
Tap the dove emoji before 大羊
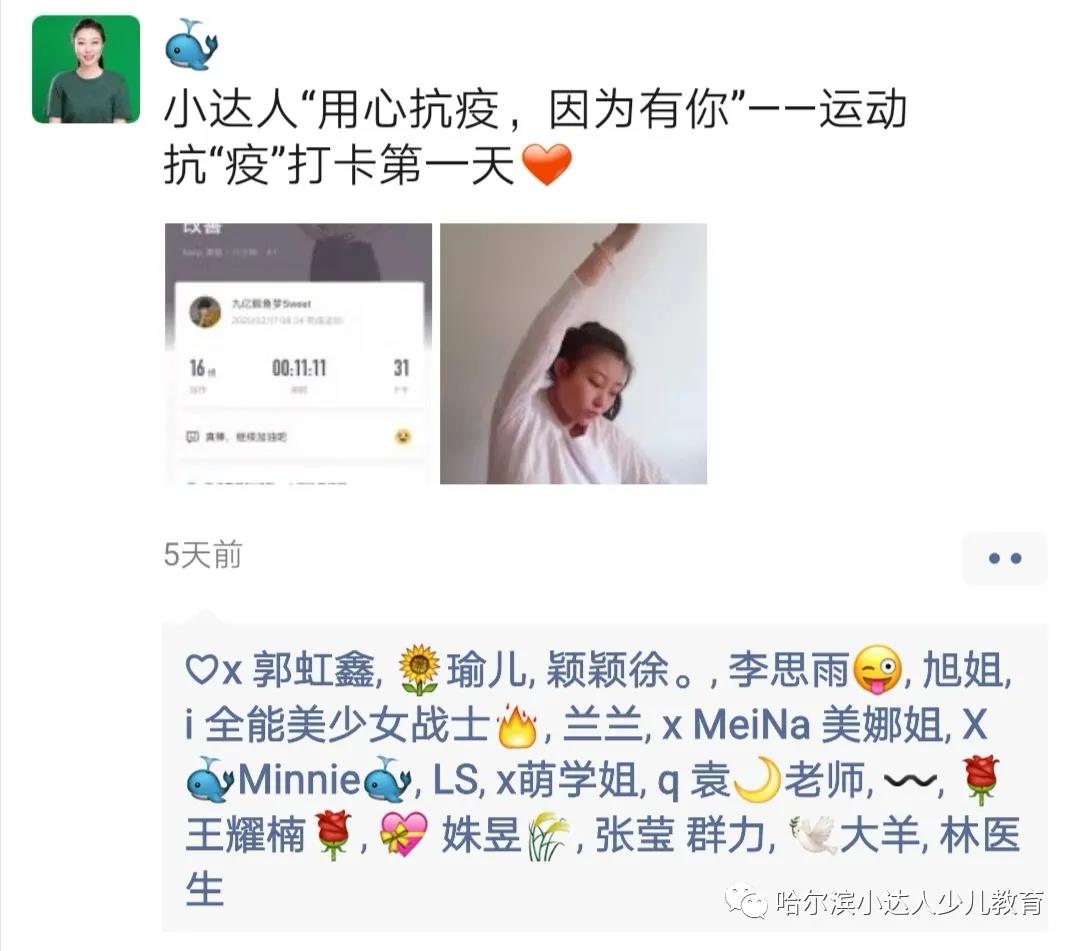(x=813, y=835)
